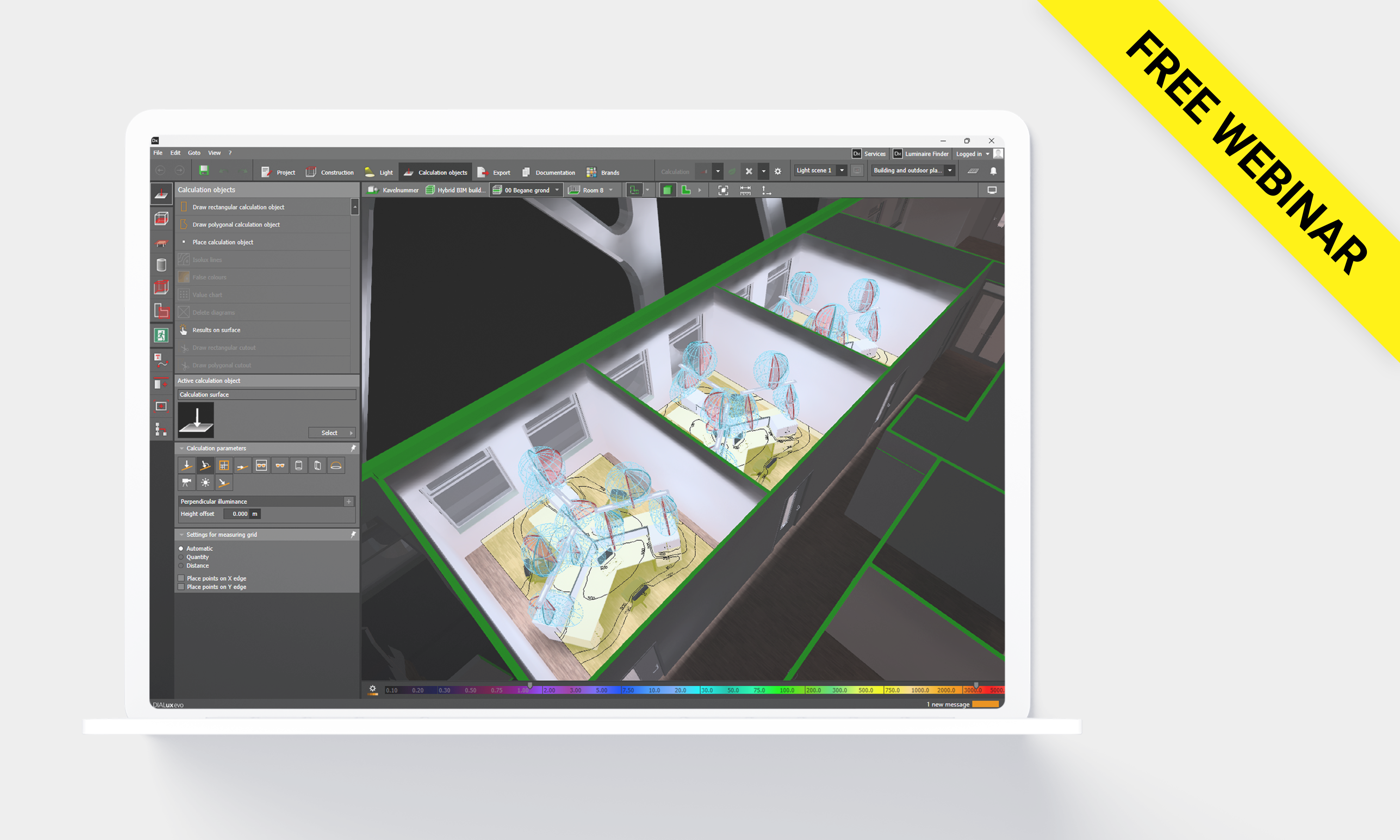This screenshot has width=1400, height=840.
Task: Open the notifications bell icon
Action: point(993,171)
